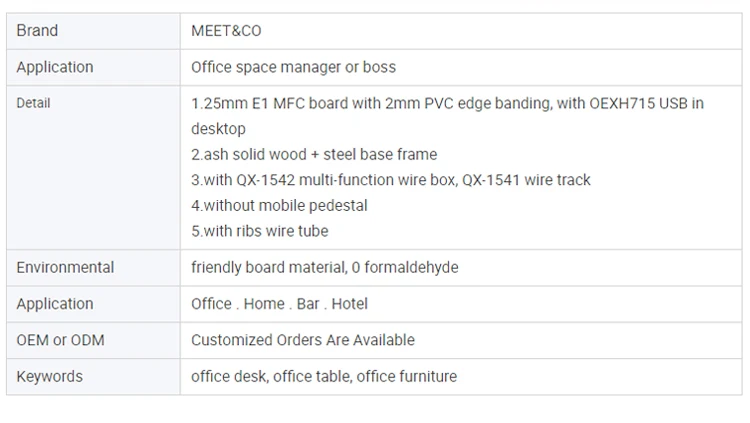750x423 pixels.
Task: Click the Brand label cell
Action: point(93,31)
